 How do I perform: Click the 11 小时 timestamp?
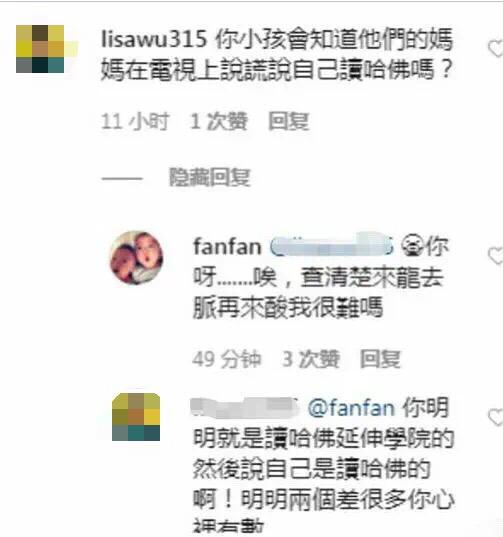click(135, 121)
